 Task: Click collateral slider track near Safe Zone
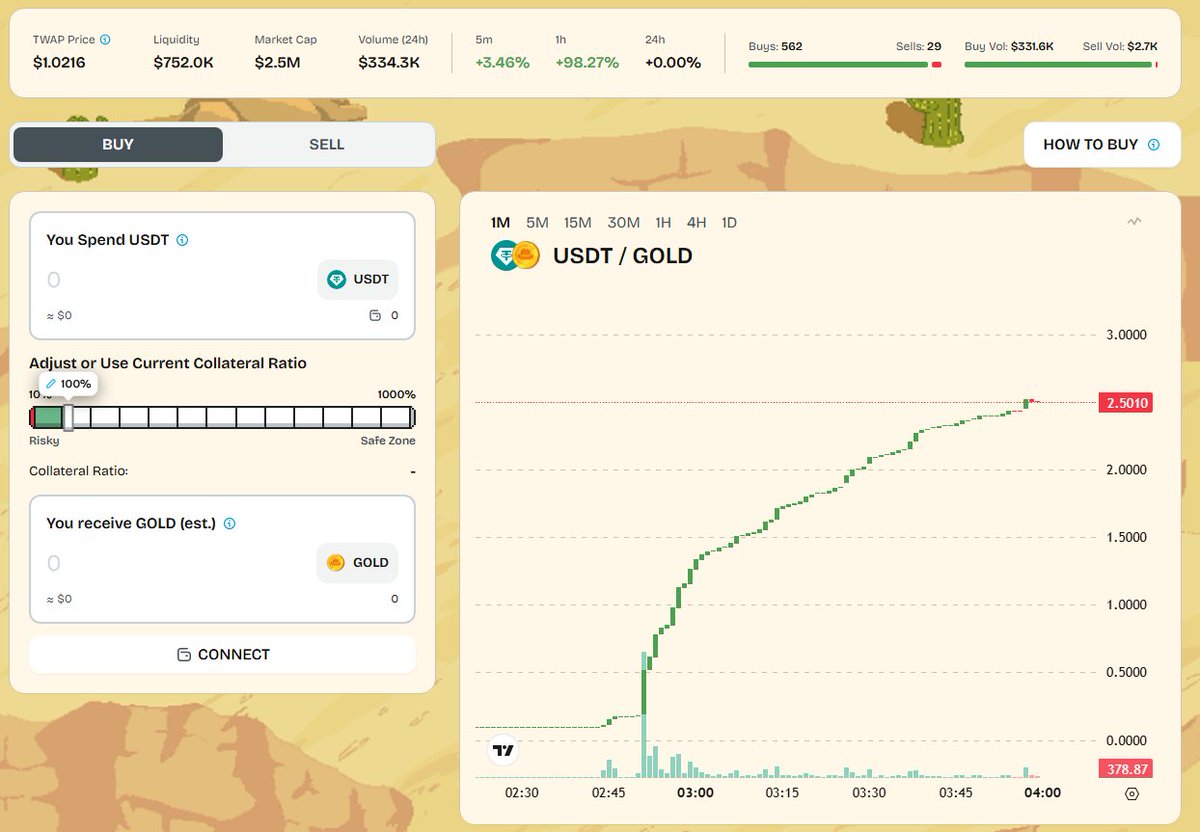[x=399, y=417]
